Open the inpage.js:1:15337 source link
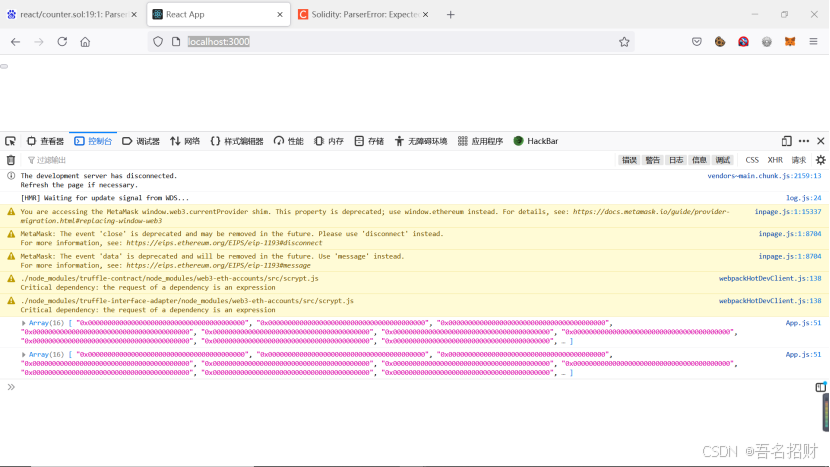 (x=788, y=212)
